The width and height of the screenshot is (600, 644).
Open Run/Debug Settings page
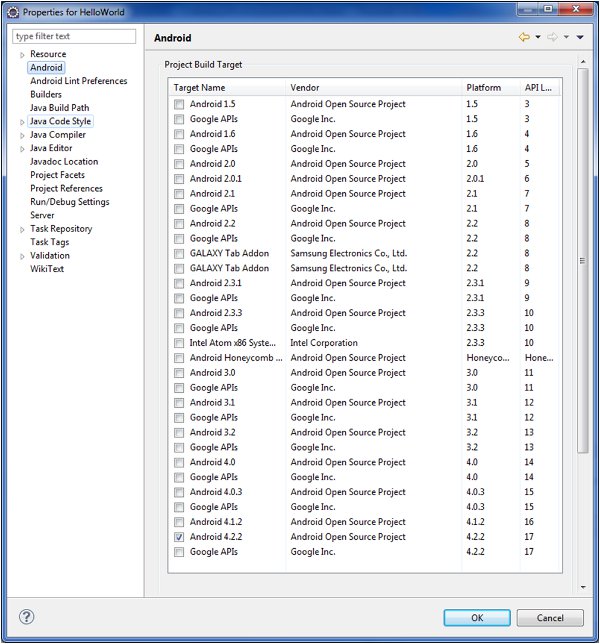[x=70, y=202]
